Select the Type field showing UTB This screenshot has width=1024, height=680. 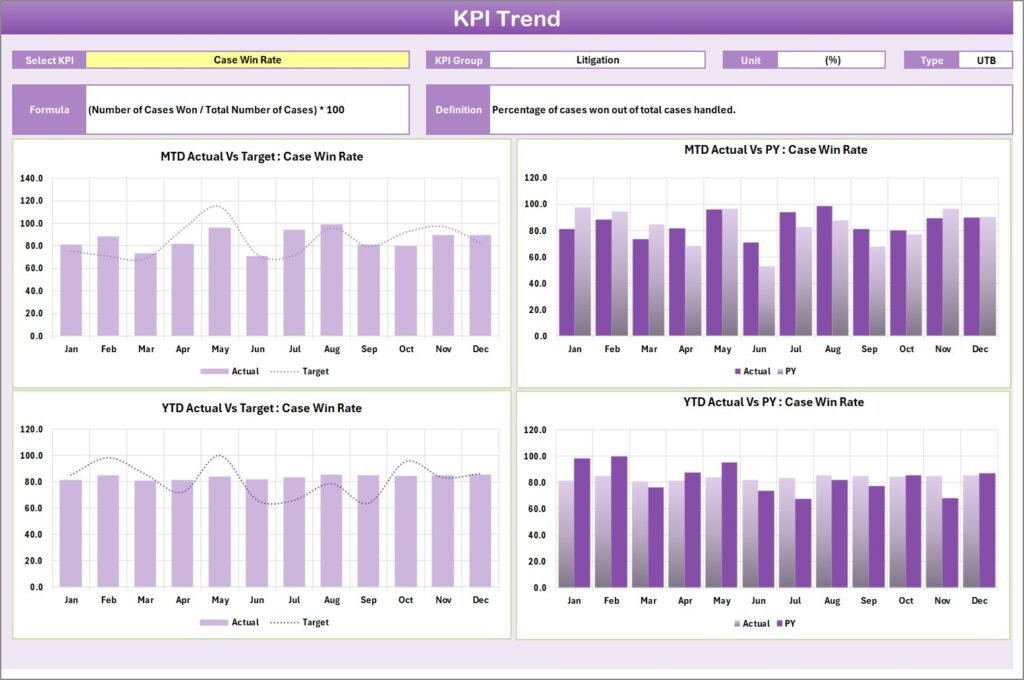(987, 59)
